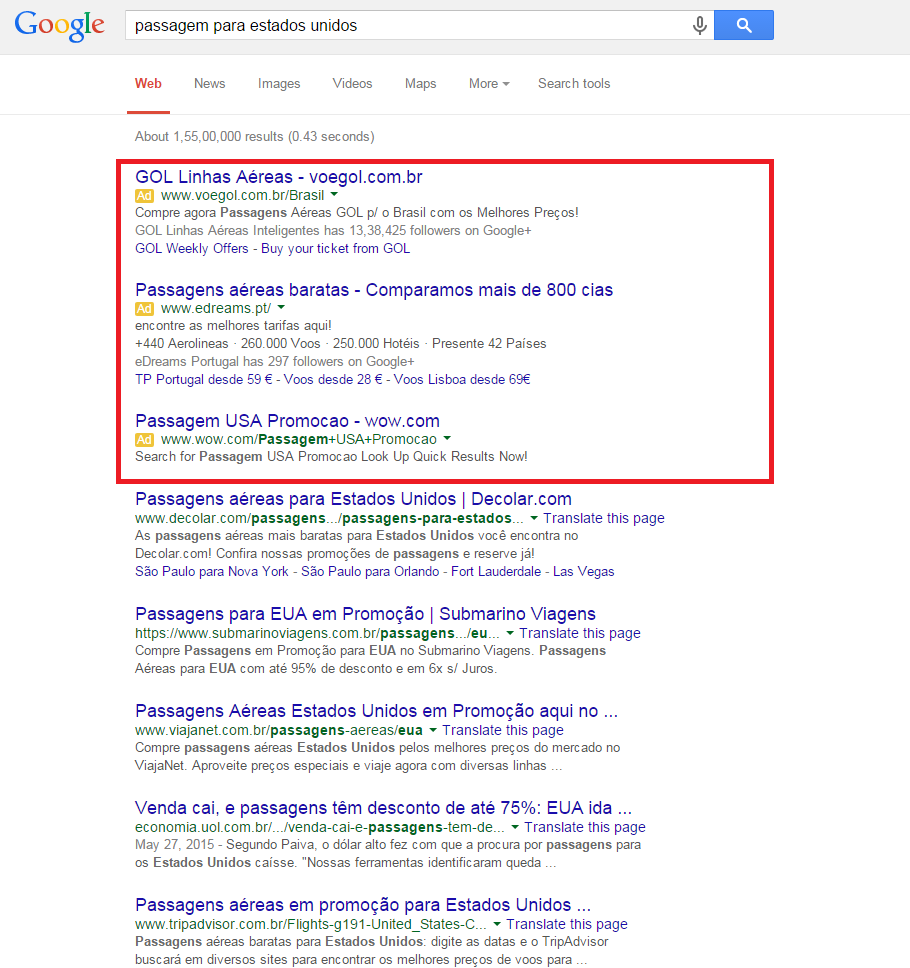Open dropdown arrow beside economia.uol.com.br URL
Viewport: 910px width, 968px height.
pyautogui.click(x=515, y=827)
